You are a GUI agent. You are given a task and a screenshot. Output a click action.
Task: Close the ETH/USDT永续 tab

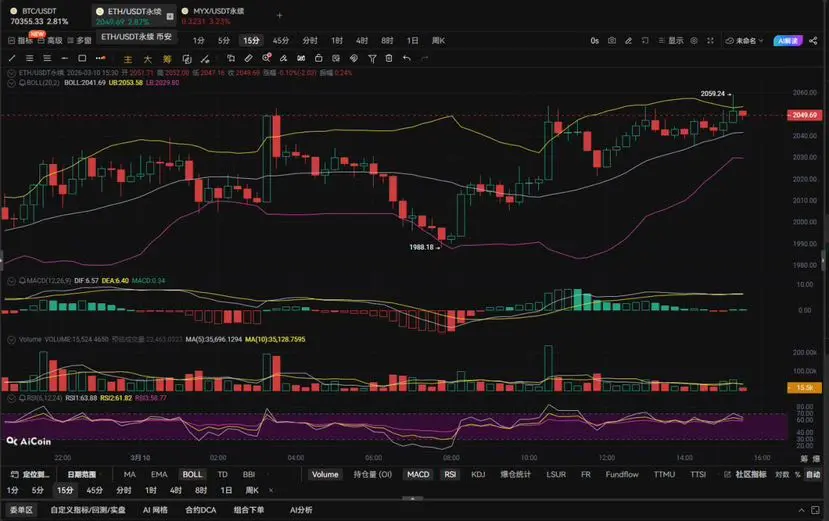[x=170, y=16]
